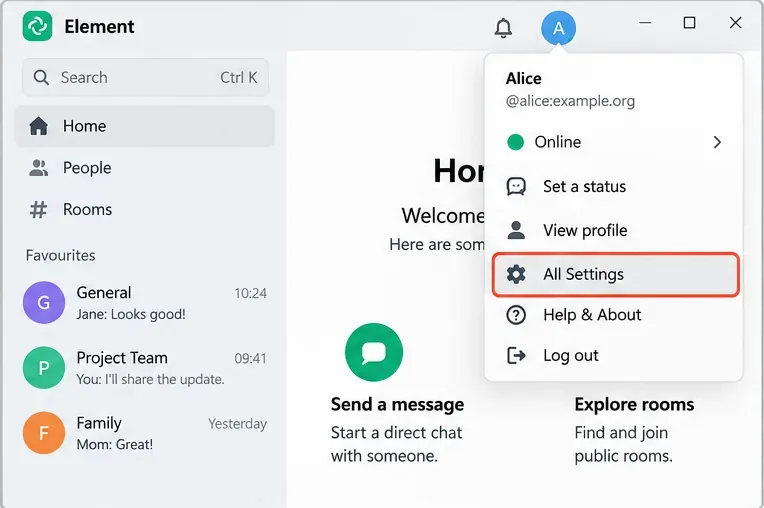Open the notifications bell
The width and height of the screenshot is (764, 508).
point(503,28)
